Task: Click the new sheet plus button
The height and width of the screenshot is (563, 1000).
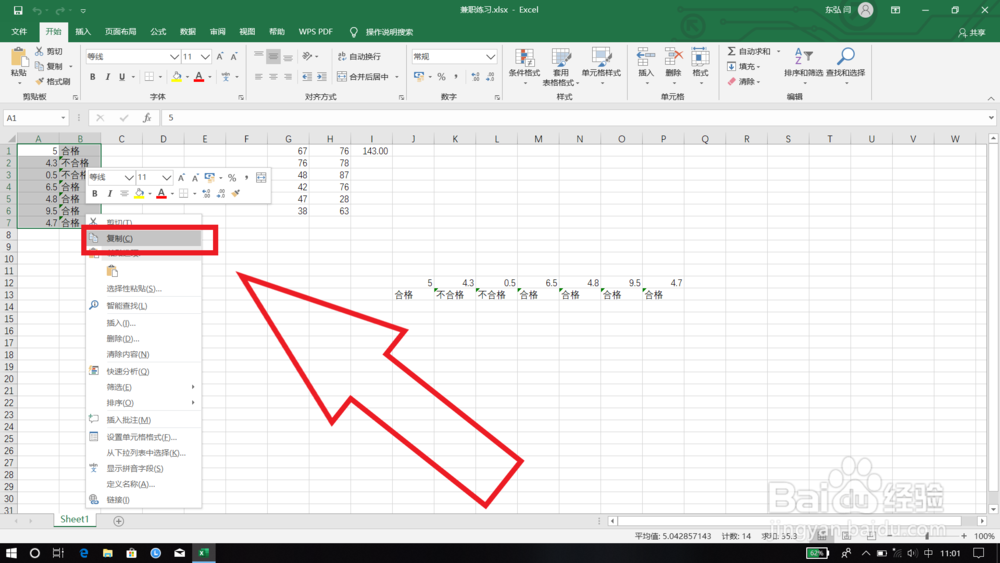Action: 119,521
